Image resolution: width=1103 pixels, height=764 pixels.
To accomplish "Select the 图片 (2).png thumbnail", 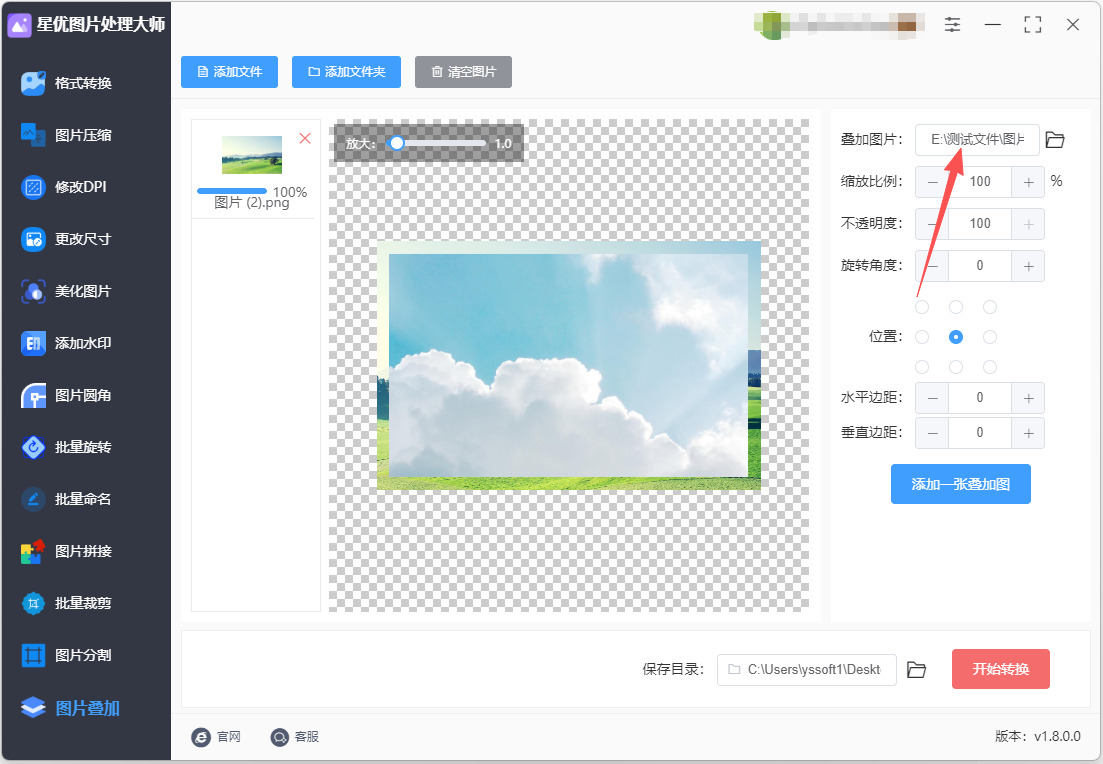I will pos(252,155).
